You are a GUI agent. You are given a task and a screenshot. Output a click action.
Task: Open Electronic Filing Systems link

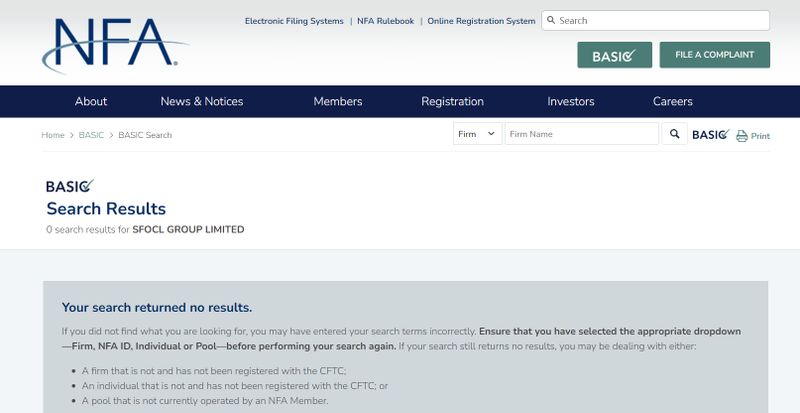point(294,21)
